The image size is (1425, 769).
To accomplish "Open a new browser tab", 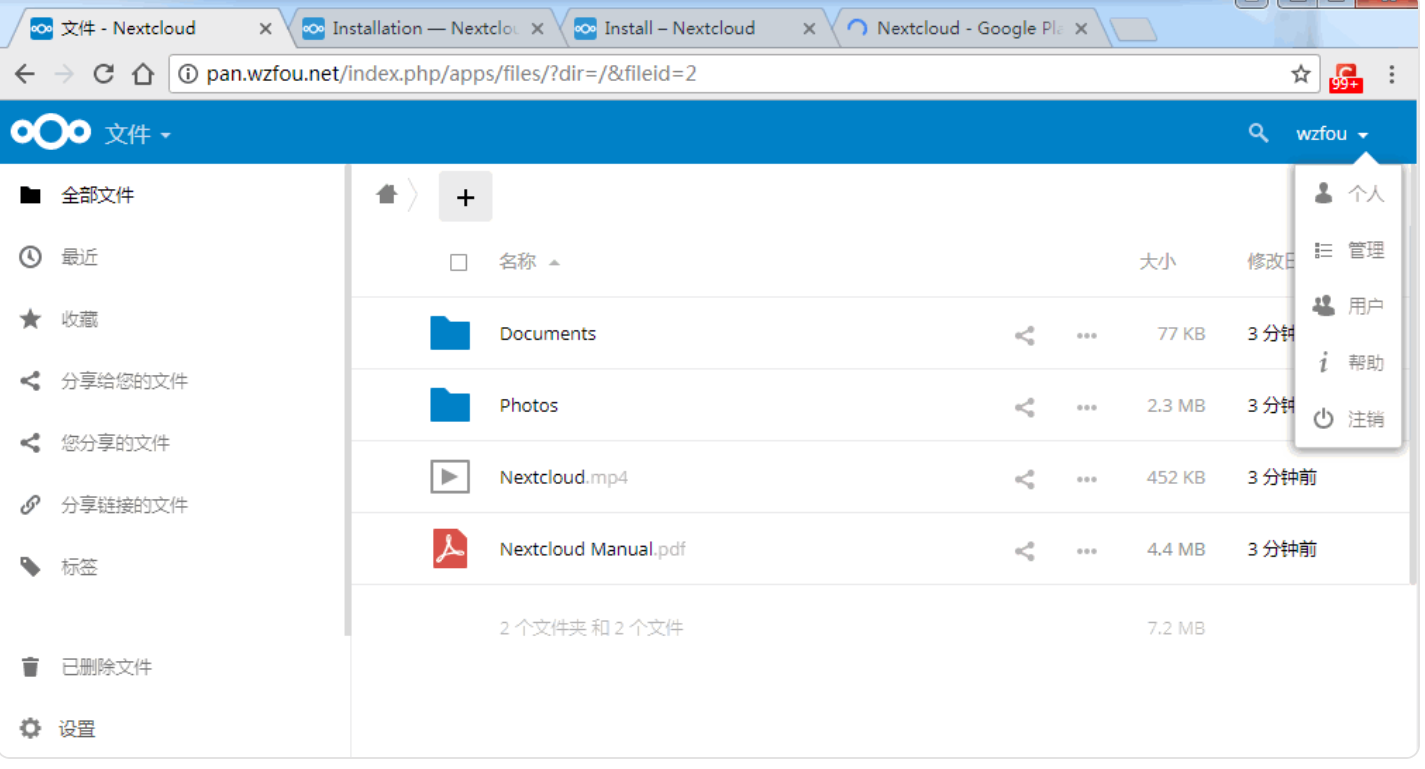I will point(1133,31).
